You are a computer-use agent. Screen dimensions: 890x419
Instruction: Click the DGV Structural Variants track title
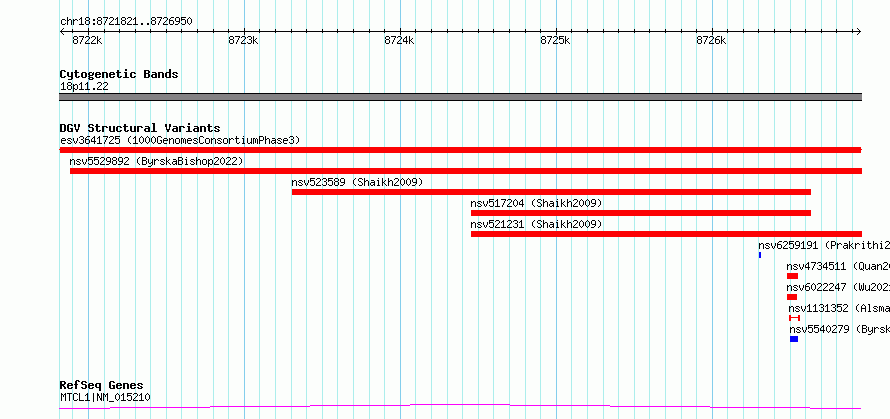coord(140,128)
